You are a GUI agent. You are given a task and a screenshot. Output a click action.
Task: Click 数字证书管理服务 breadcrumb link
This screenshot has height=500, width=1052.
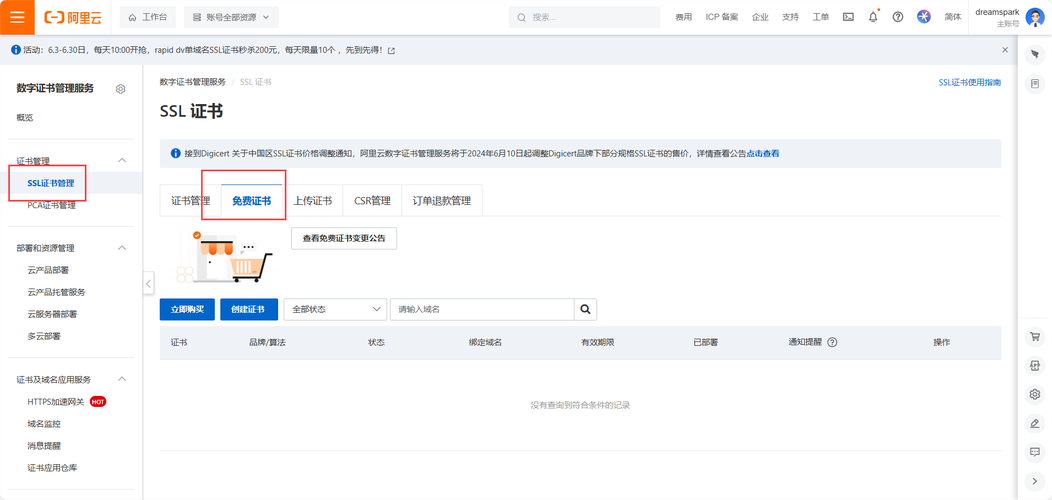[x=193, y=82]
